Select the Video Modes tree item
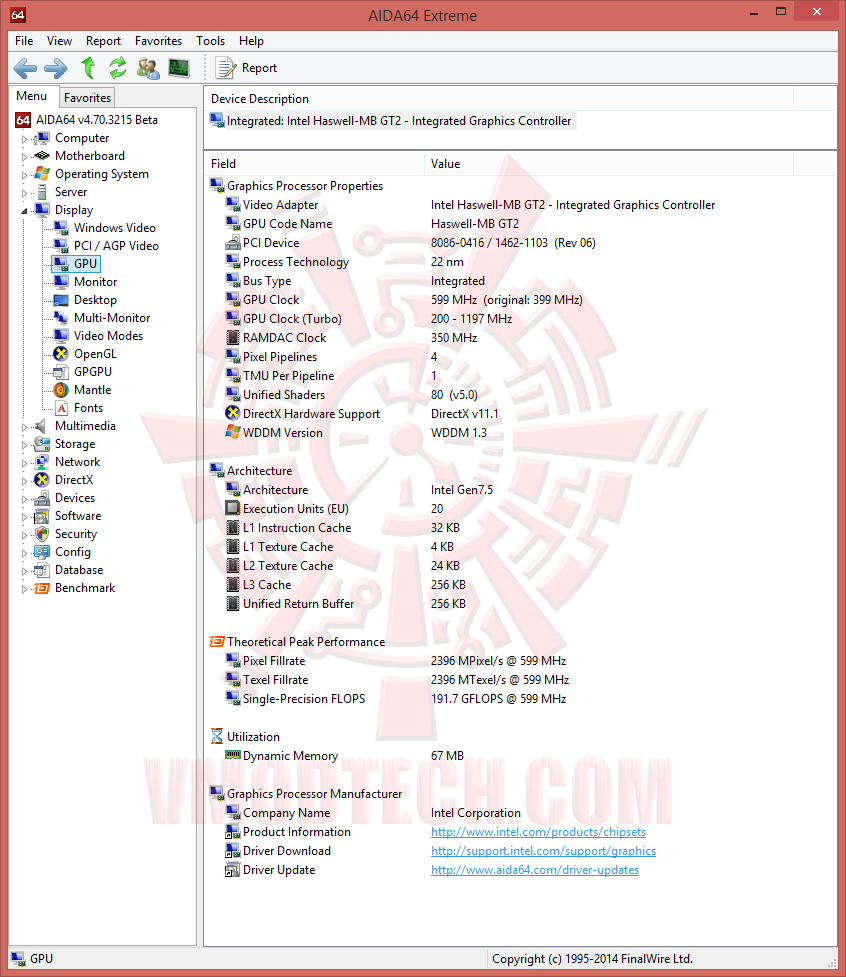This screenshot has height=977, width=846. pyautogui.click(x=108, y=336)
